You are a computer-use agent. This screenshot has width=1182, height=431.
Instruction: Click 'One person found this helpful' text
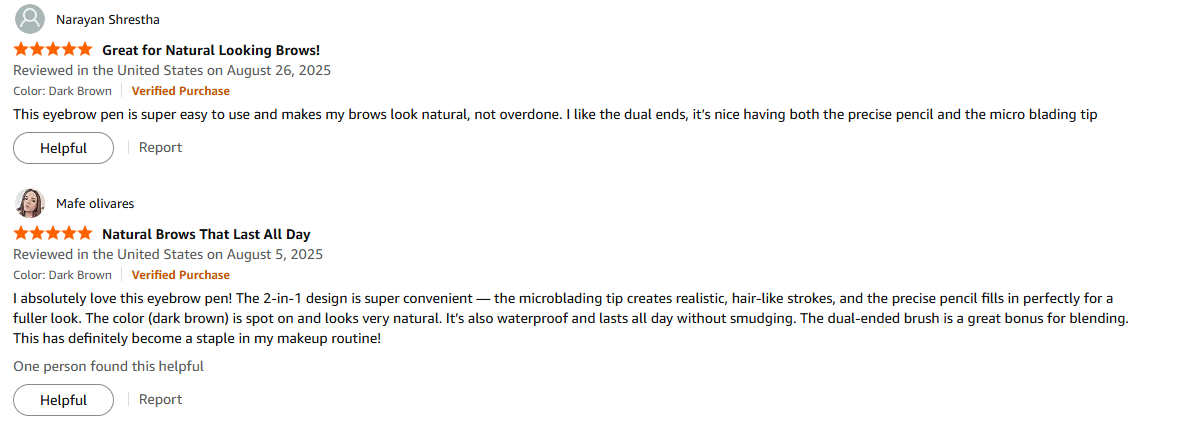(108, 366)
